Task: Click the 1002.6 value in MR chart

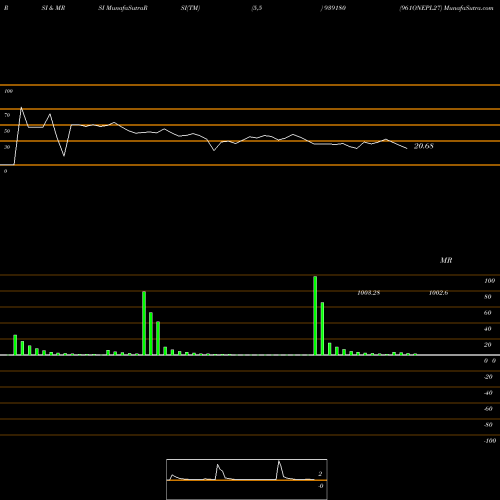Action: point(438,293)
